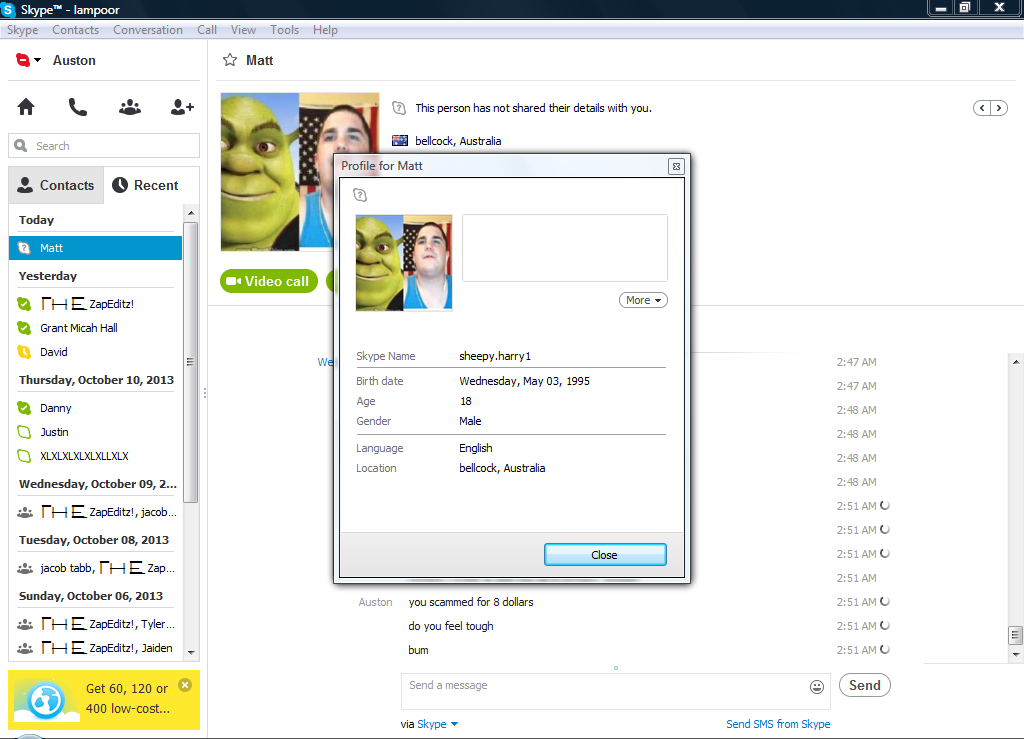Create a group with the people icon
This screenshot has height=739, width=1024.
pos(130,106)
